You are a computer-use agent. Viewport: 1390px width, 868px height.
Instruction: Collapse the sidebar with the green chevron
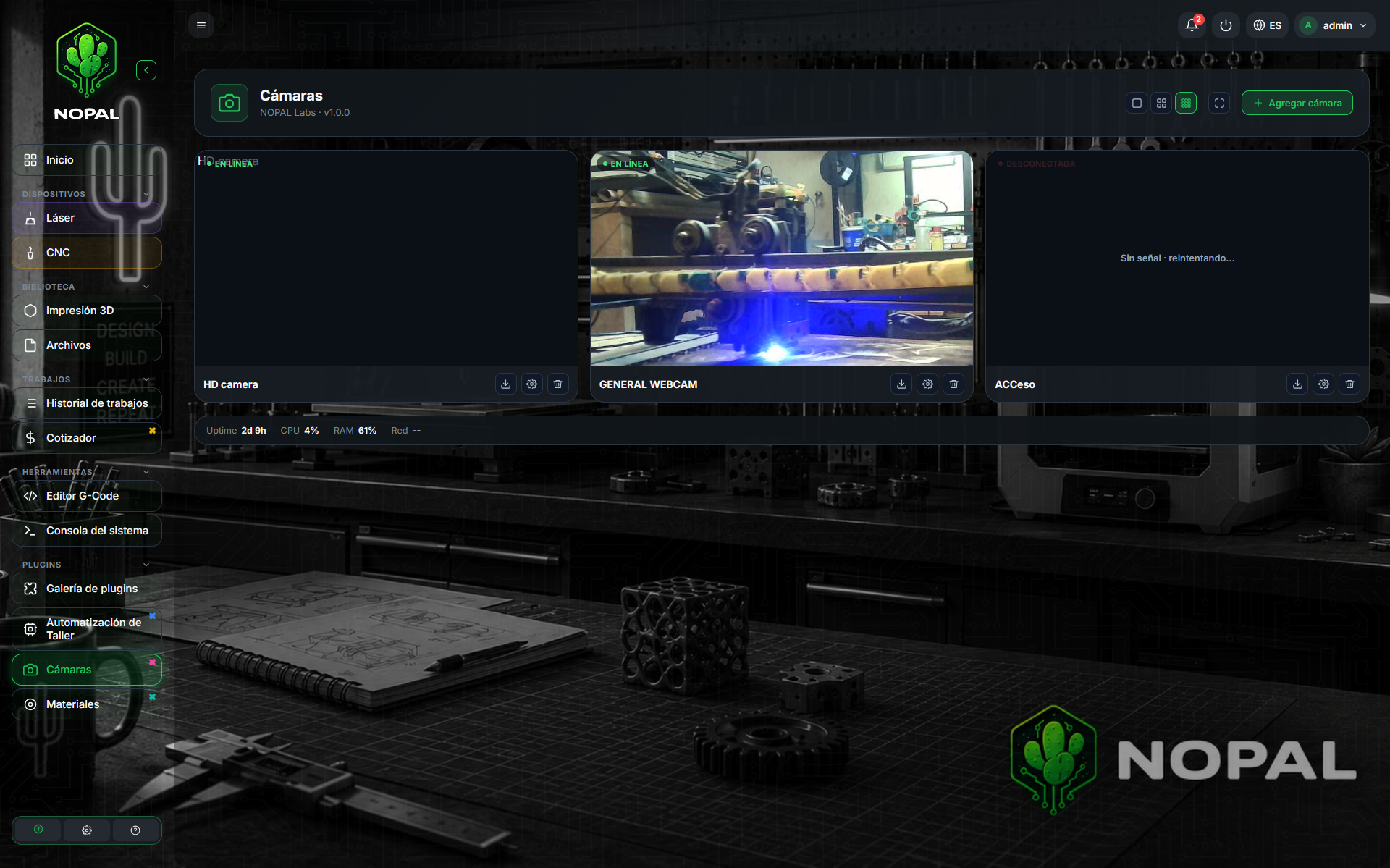pos(146,70)
